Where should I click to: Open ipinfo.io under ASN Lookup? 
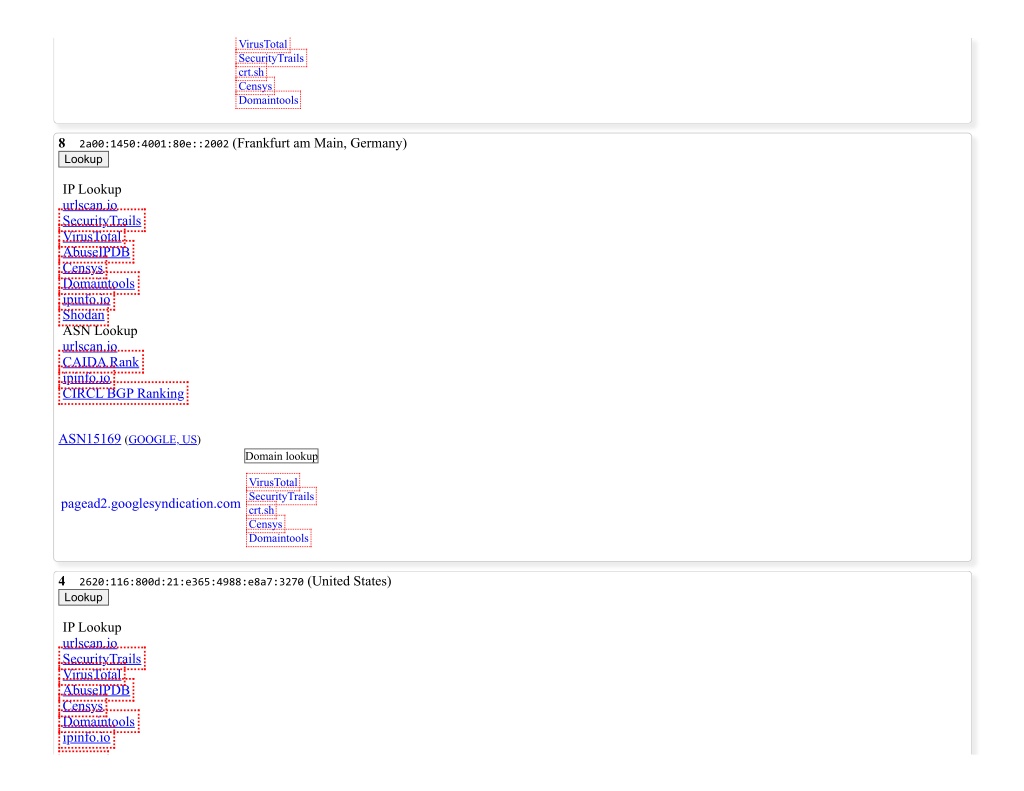pyautogui.click(x=86, y=378)
